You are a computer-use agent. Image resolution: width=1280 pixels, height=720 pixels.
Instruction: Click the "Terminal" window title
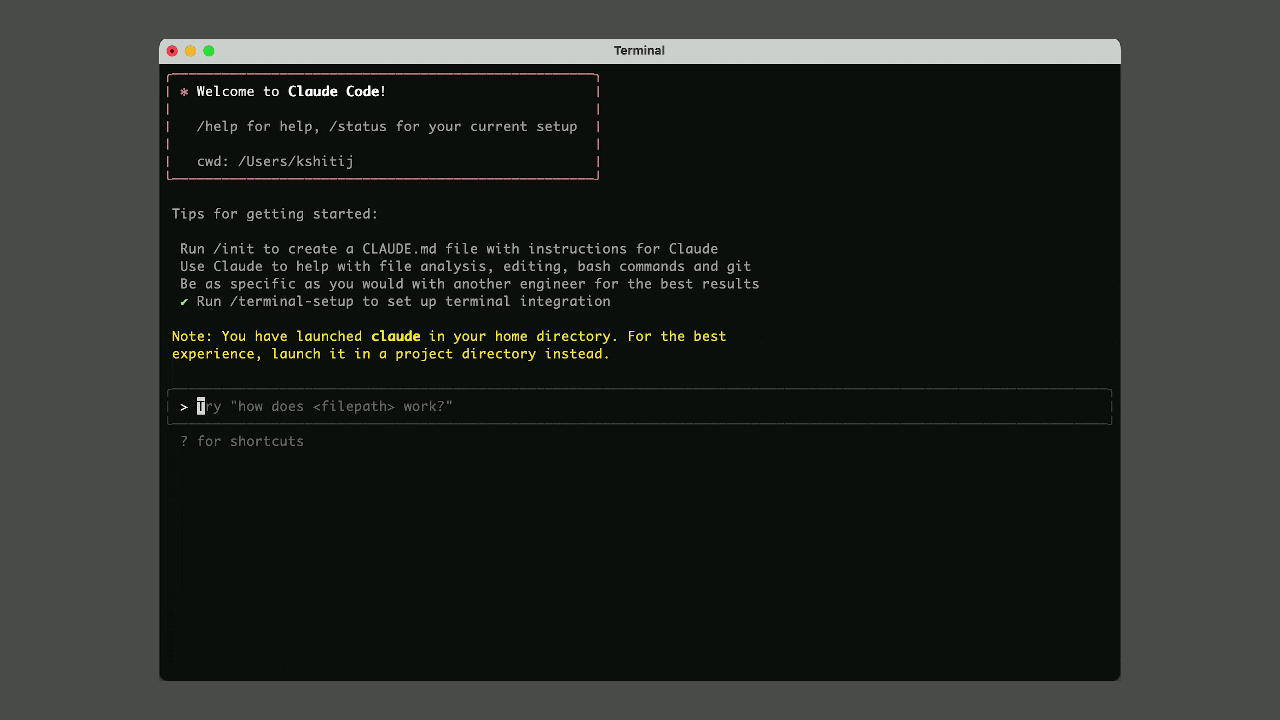639,51
